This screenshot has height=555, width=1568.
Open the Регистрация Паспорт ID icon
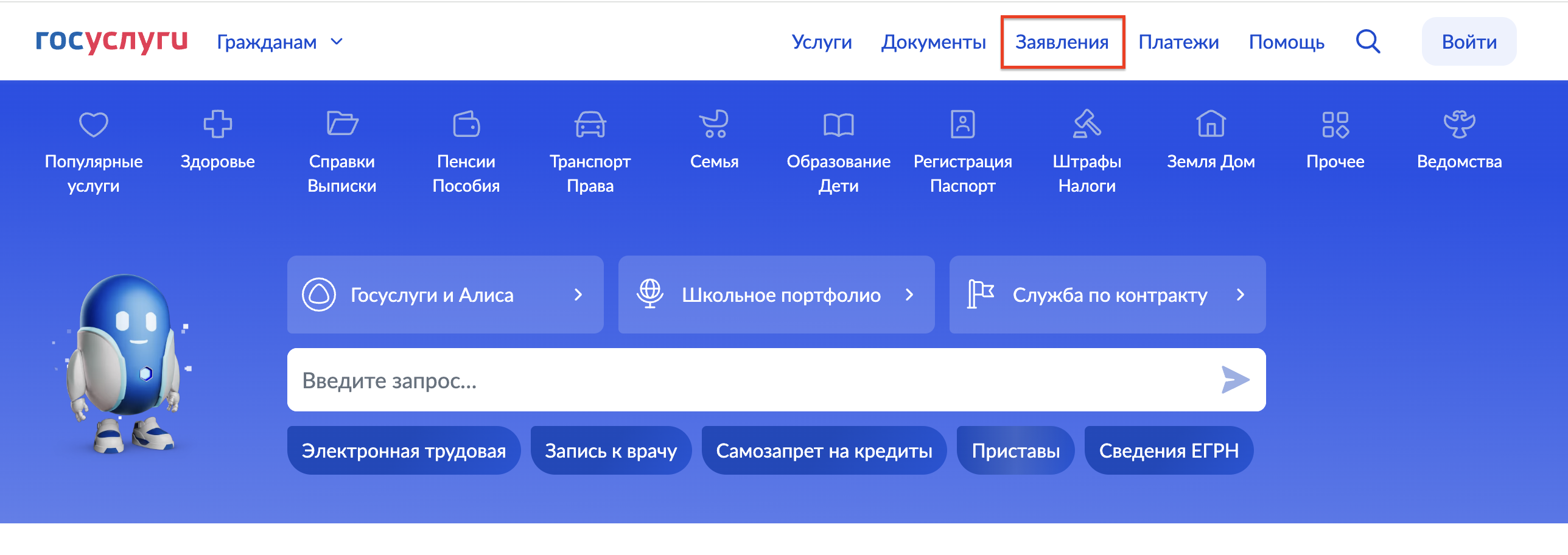[963, 124]
